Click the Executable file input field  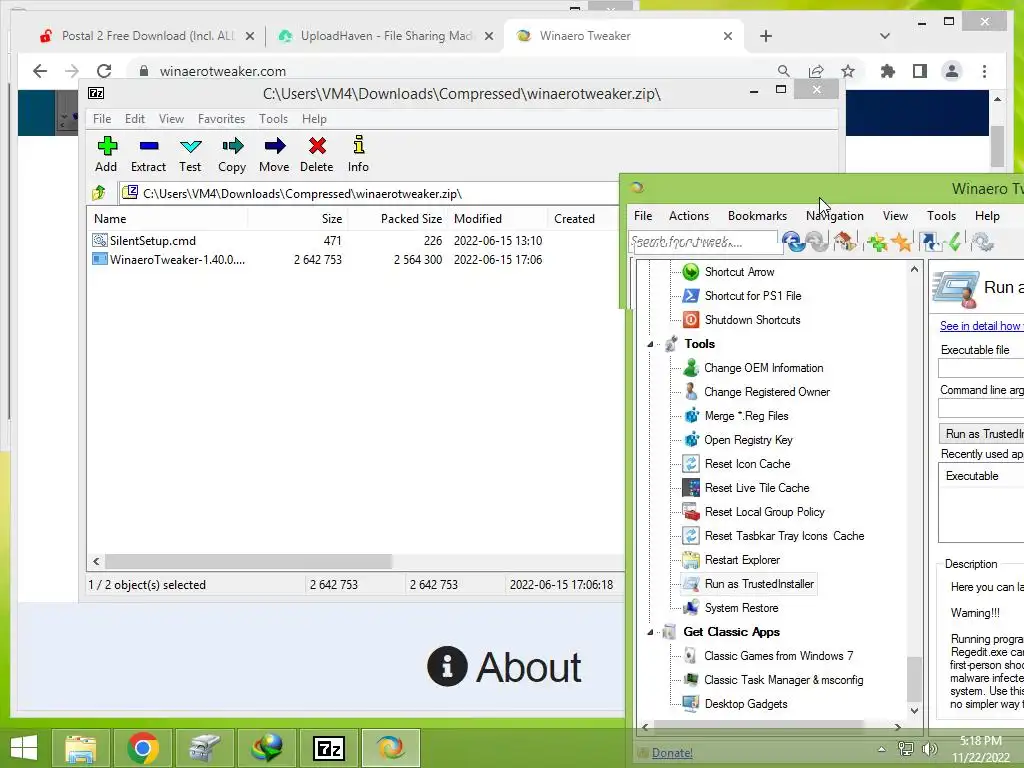[x=981, y=368]
